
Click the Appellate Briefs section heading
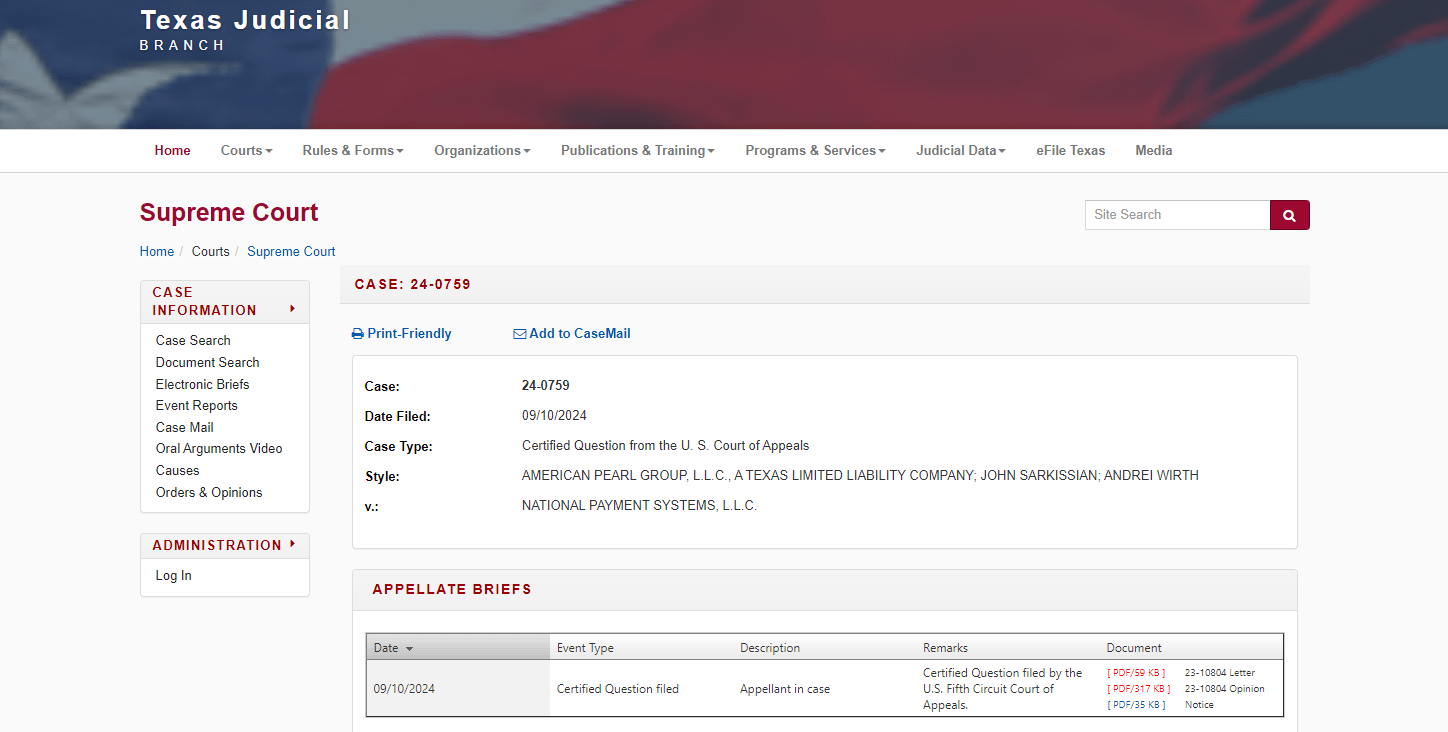pos(452,590)
